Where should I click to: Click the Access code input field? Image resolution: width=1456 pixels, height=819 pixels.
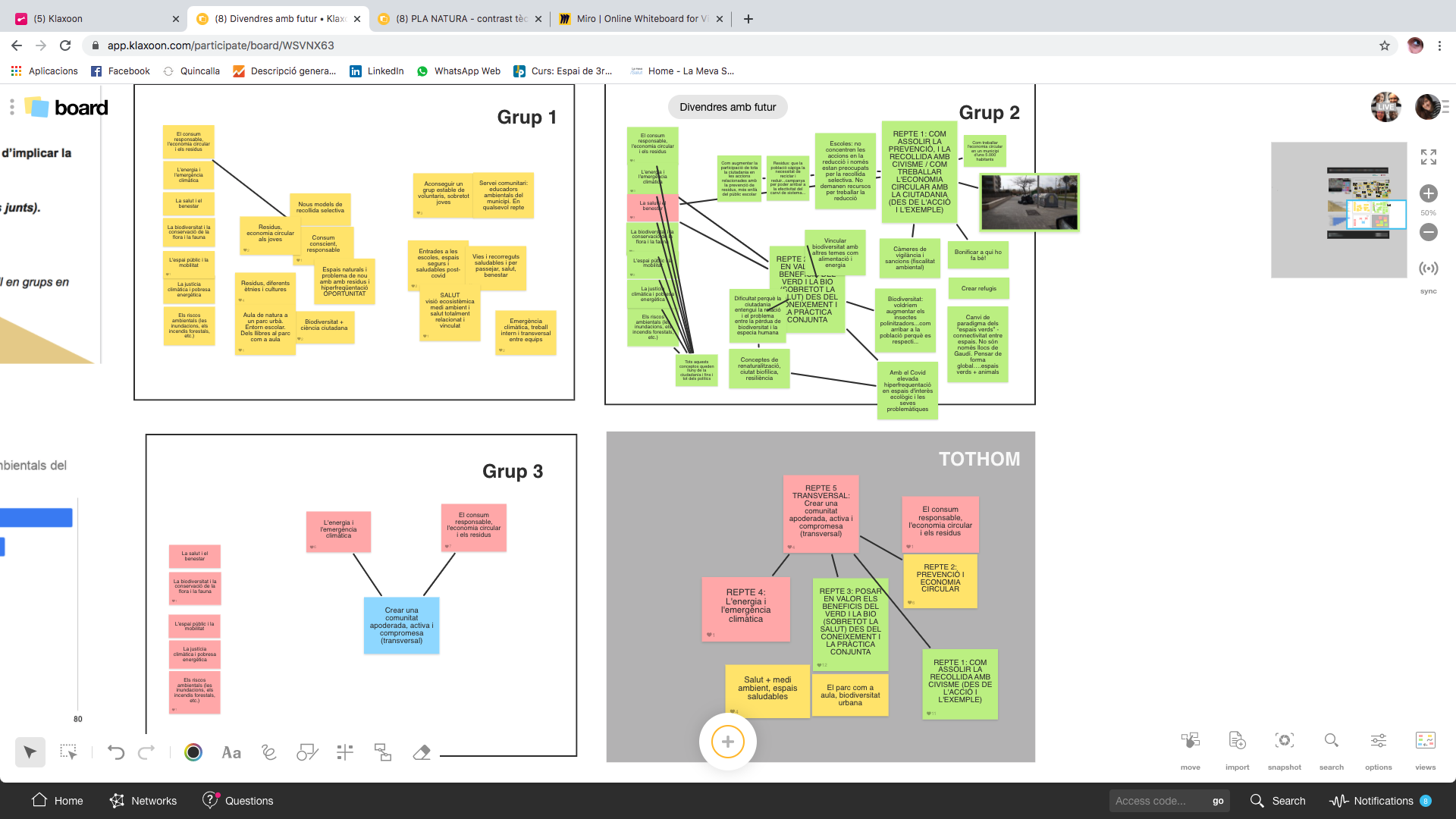tap(1156, 801)
